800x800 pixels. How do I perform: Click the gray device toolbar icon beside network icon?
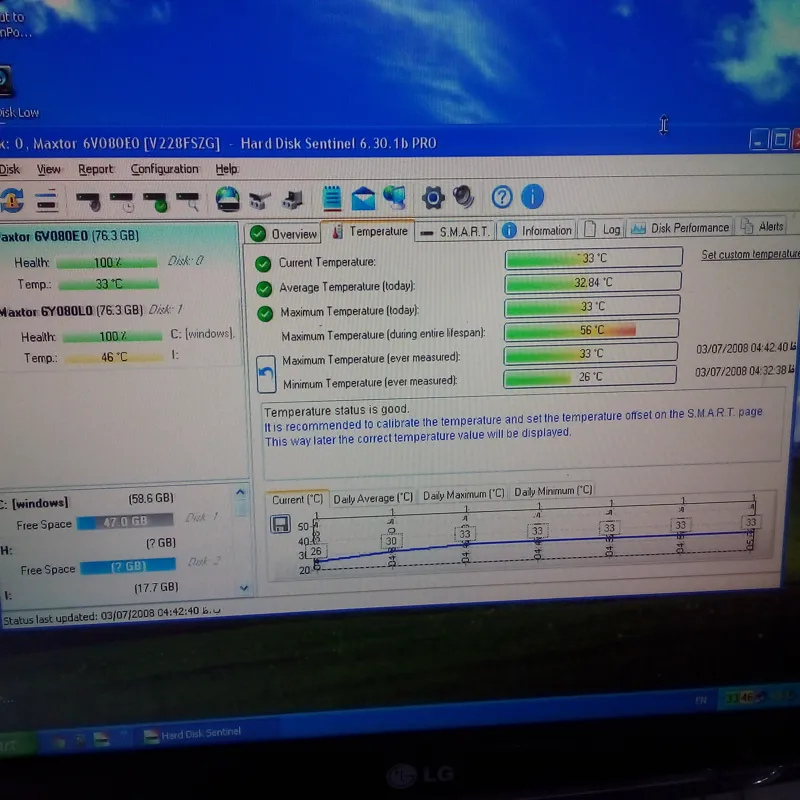(x=293, y=201)
